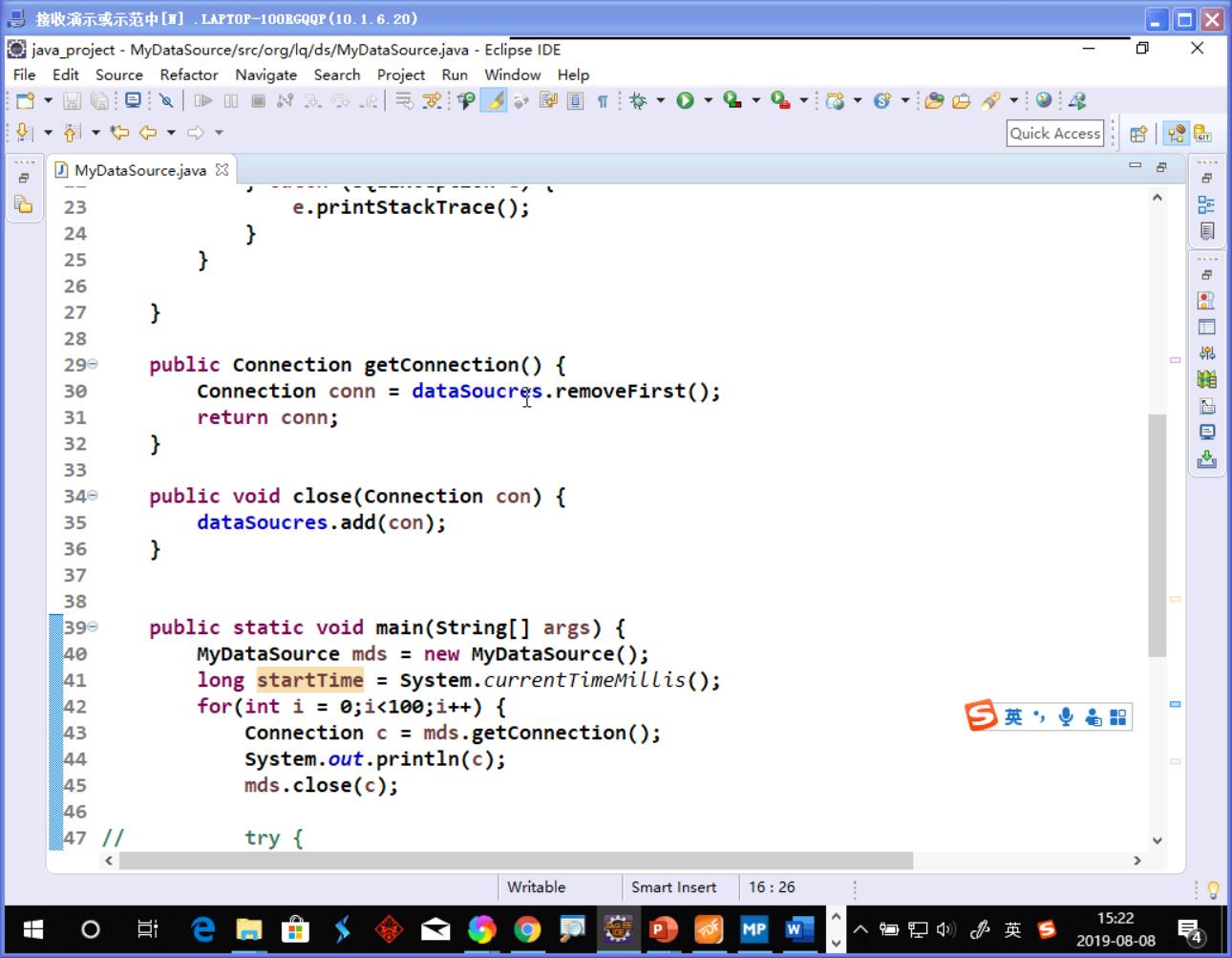Open the Task List icon in right sidebar

pos(1207,231)
